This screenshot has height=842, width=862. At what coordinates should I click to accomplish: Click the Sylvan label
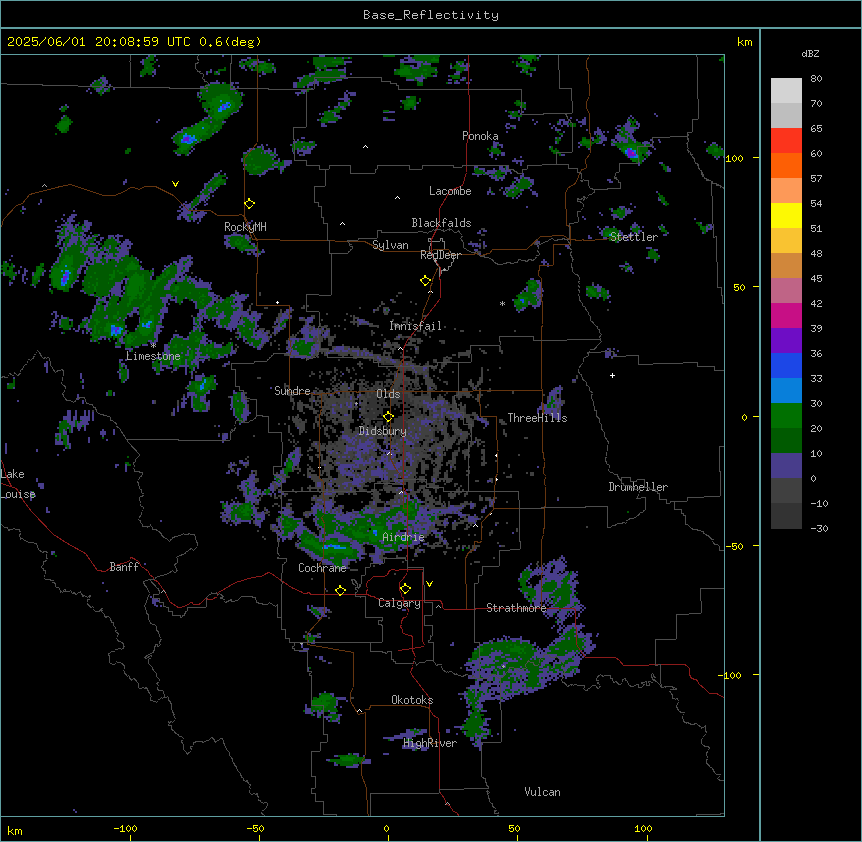coord(390,245)
